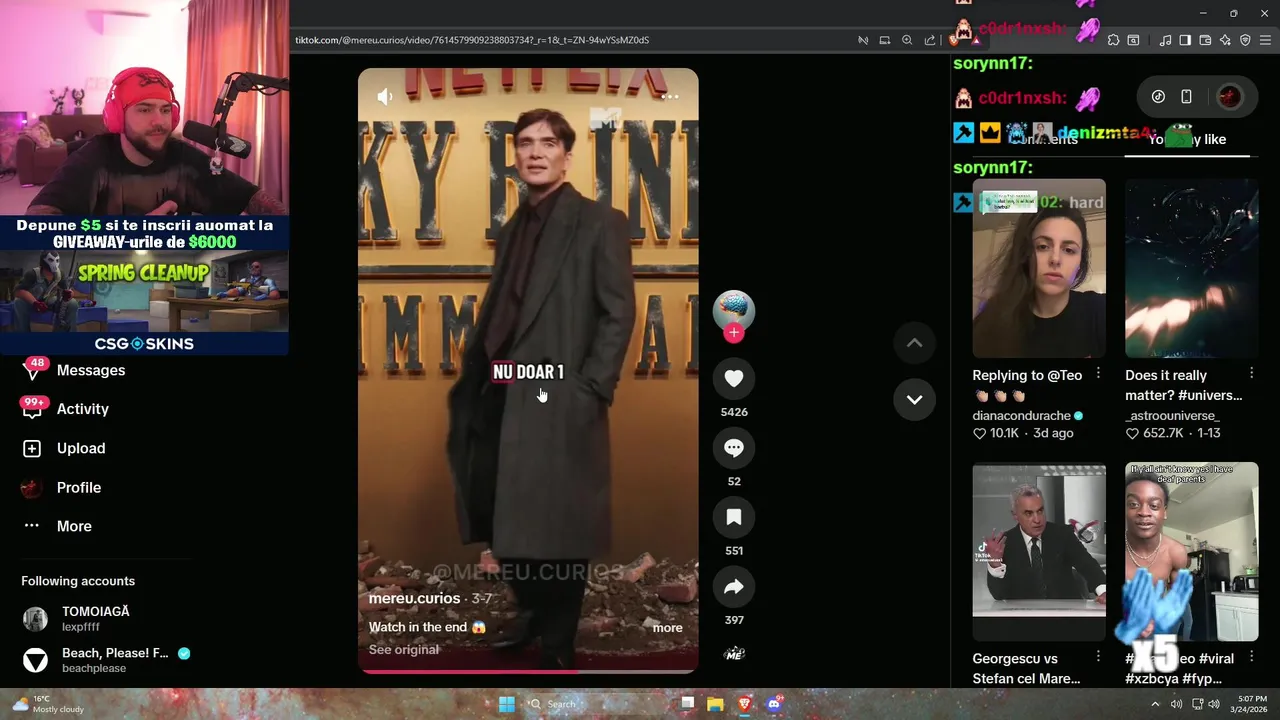This screenshot has height=720, width=1280.
Task: Go to previous video with up chevron
Action: [x=914, y=343]
